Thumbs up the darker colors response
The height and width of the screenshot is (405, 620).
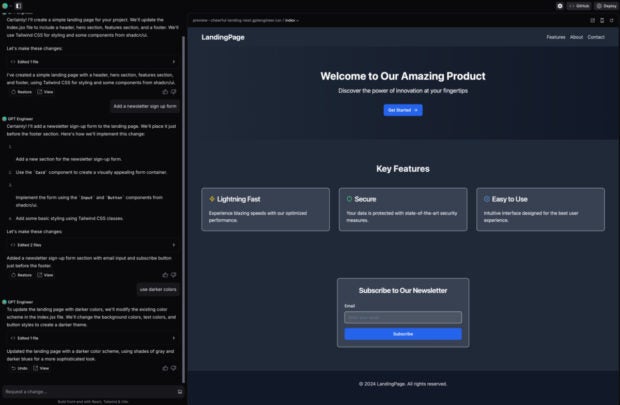(x=165, y=368)
